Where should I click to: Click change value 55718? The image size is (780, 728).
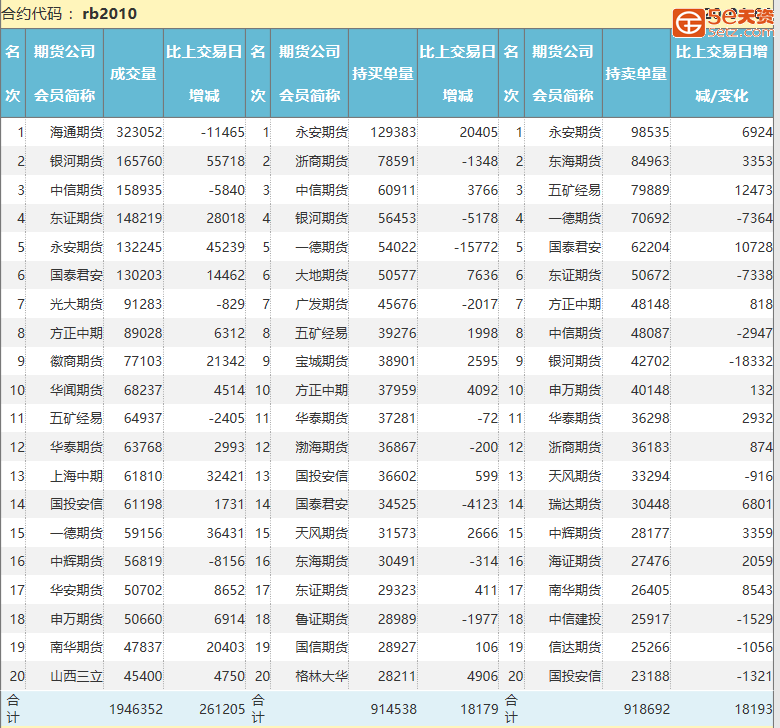[225, 161]
